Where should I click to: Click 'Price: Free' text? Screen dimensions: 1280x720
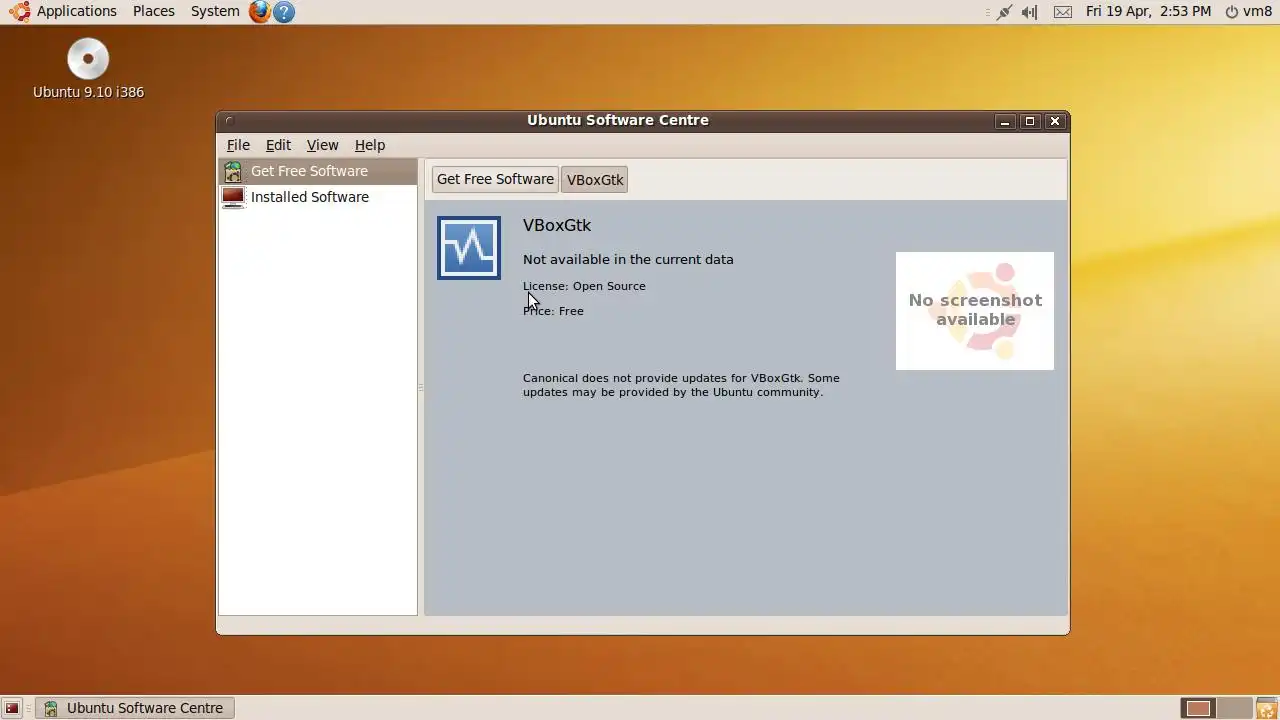click(553, 311)
